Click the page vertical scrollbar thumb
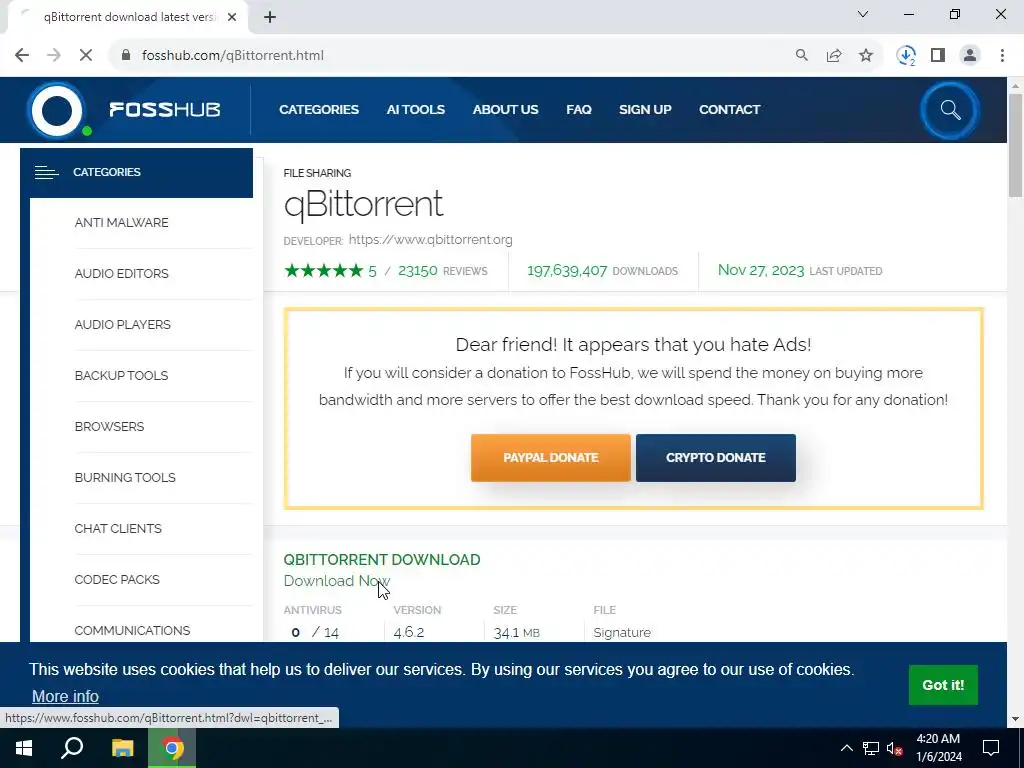 [1015, 145]
